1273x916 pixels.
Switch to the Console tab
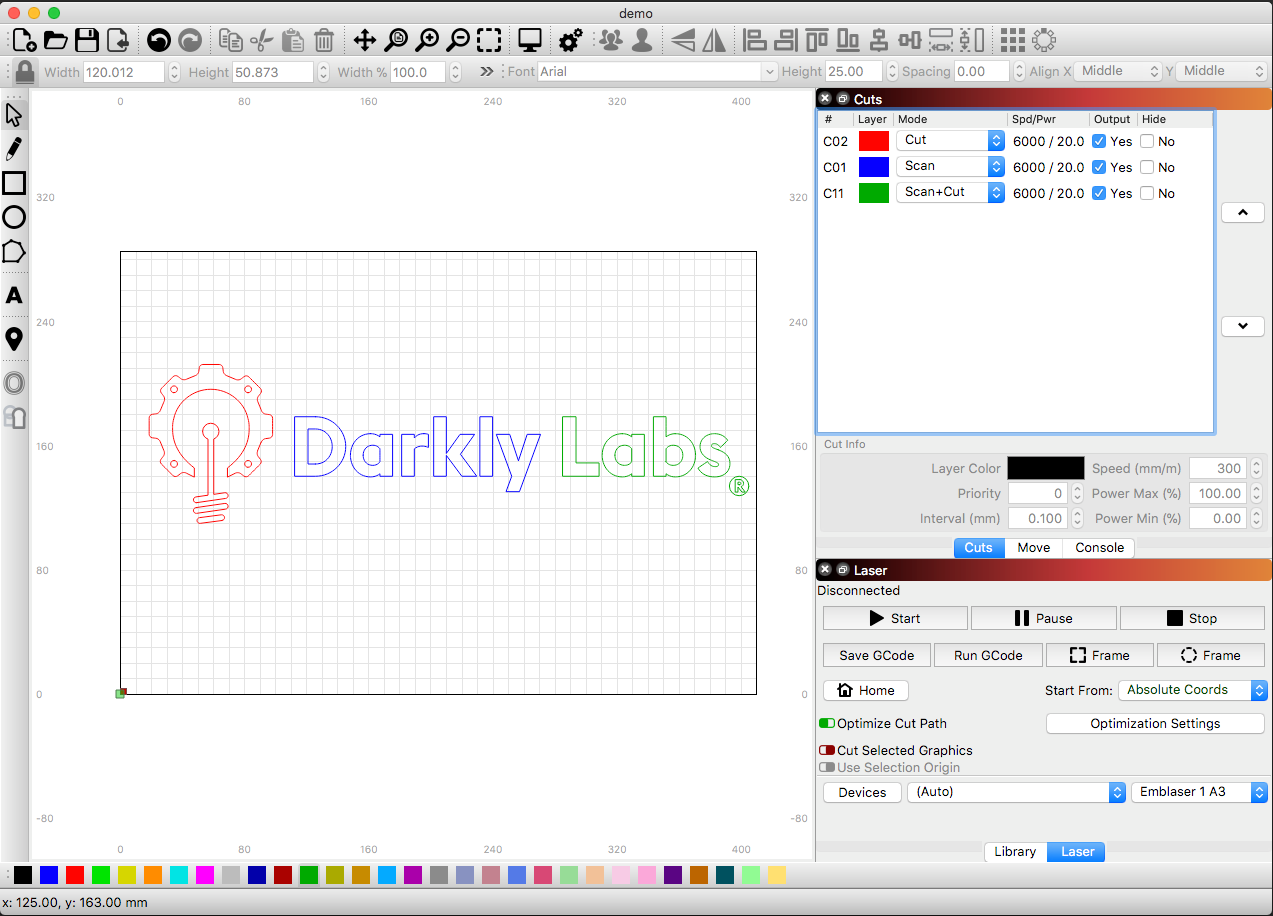[x=1100, y=547]
